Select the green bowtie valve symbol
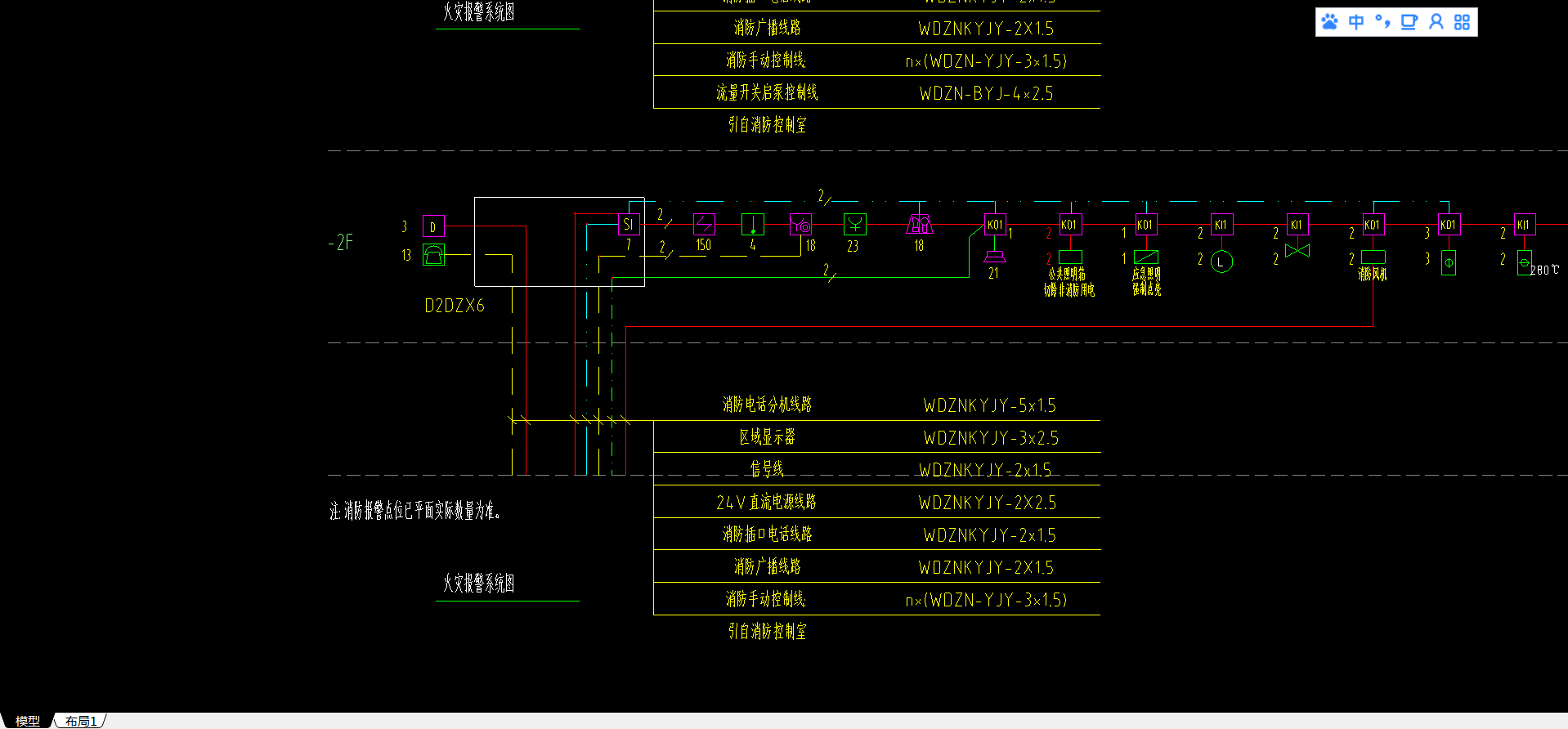Image resolution: width=1568 pixels, height=729 pixels. (x=1297, y=251)
